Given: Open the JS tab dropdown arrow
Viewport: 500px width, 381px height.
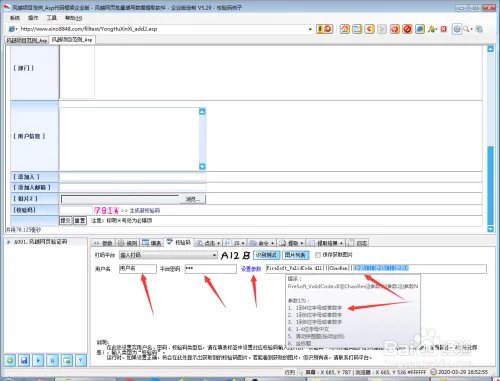Looking at the screenshot, I should 243,243.
